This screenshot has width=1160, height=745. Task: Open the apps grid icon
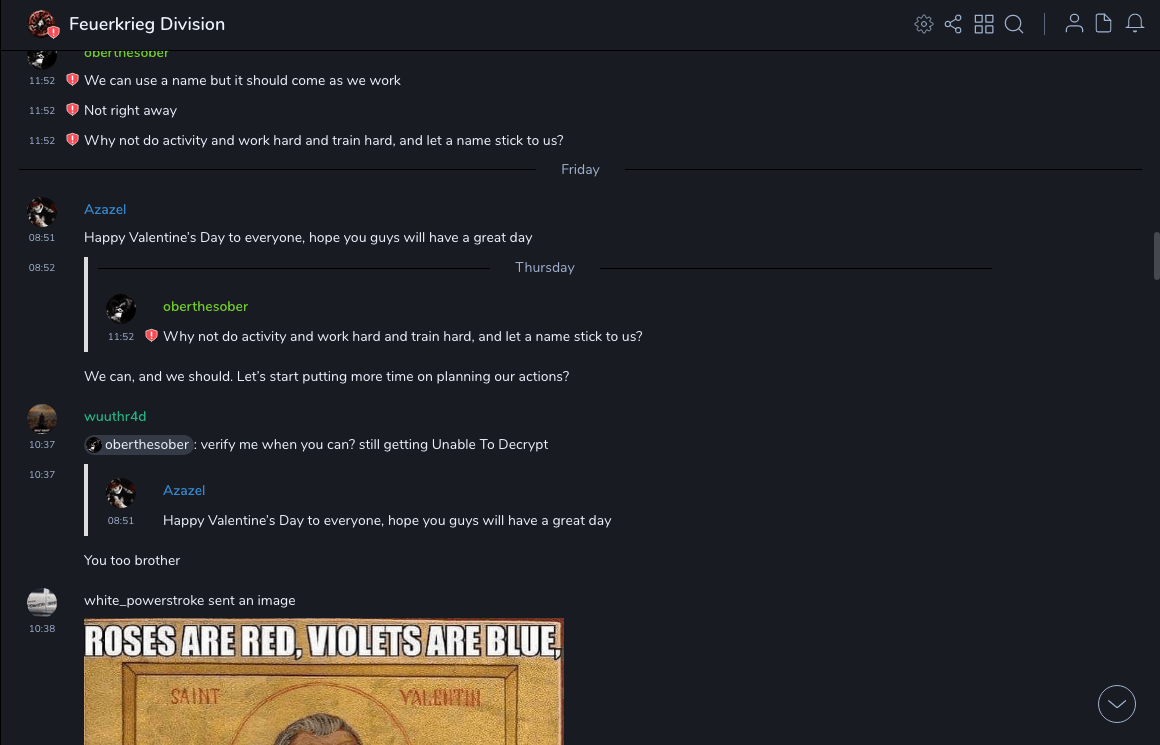click(984, 24)
